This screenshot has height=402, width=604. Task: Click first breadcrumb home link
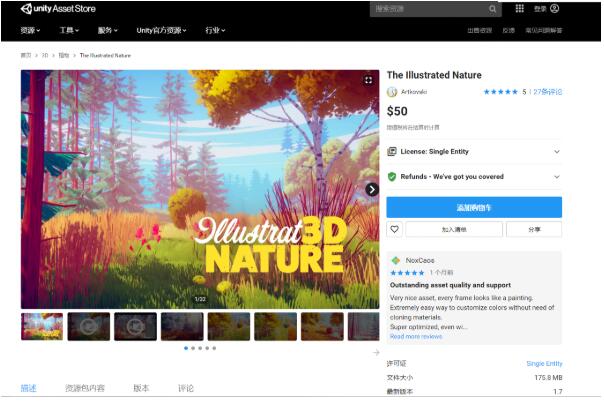tap(26, 55)
